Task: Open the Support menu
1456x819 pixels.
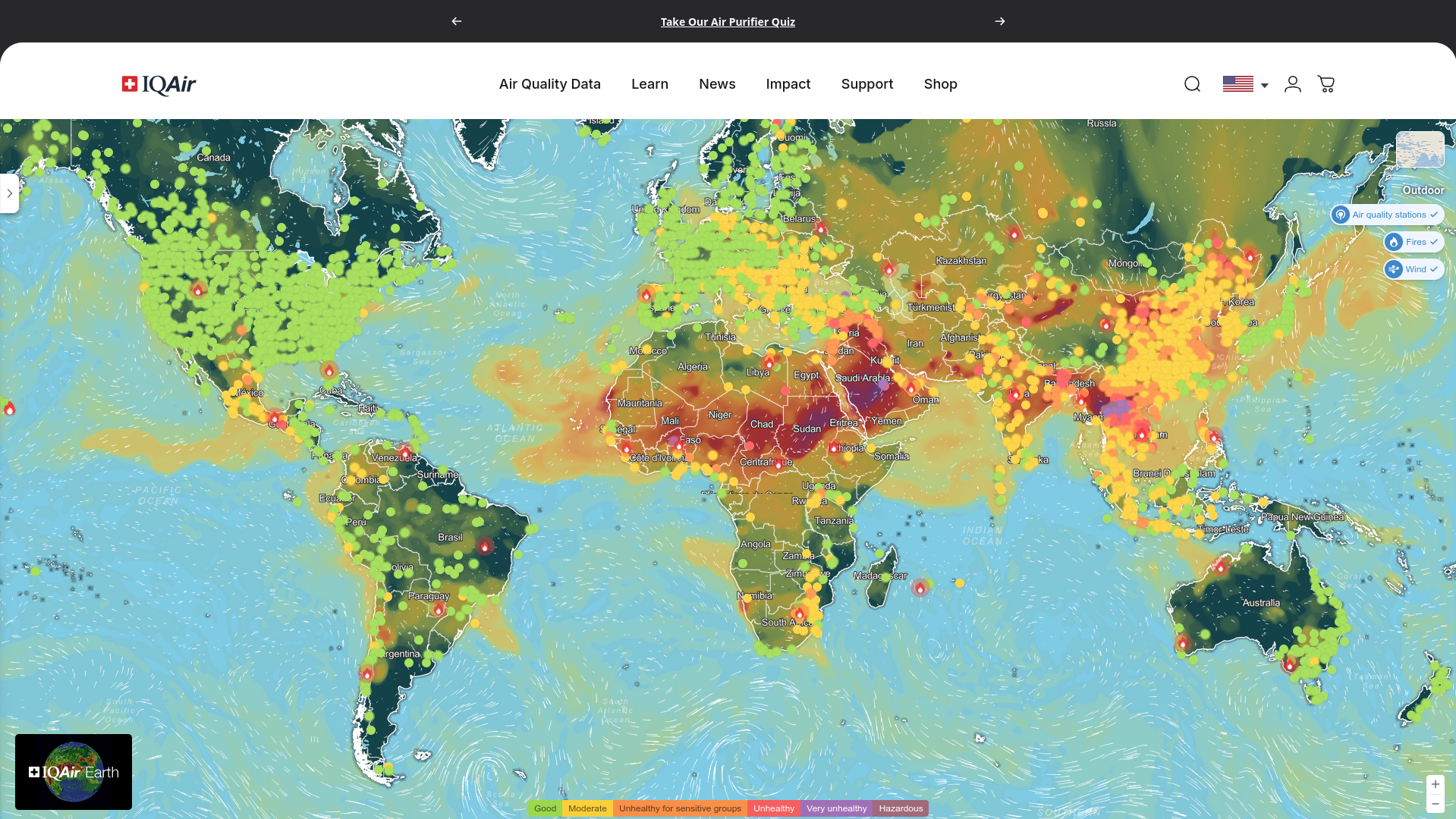Action: point(867,84)
